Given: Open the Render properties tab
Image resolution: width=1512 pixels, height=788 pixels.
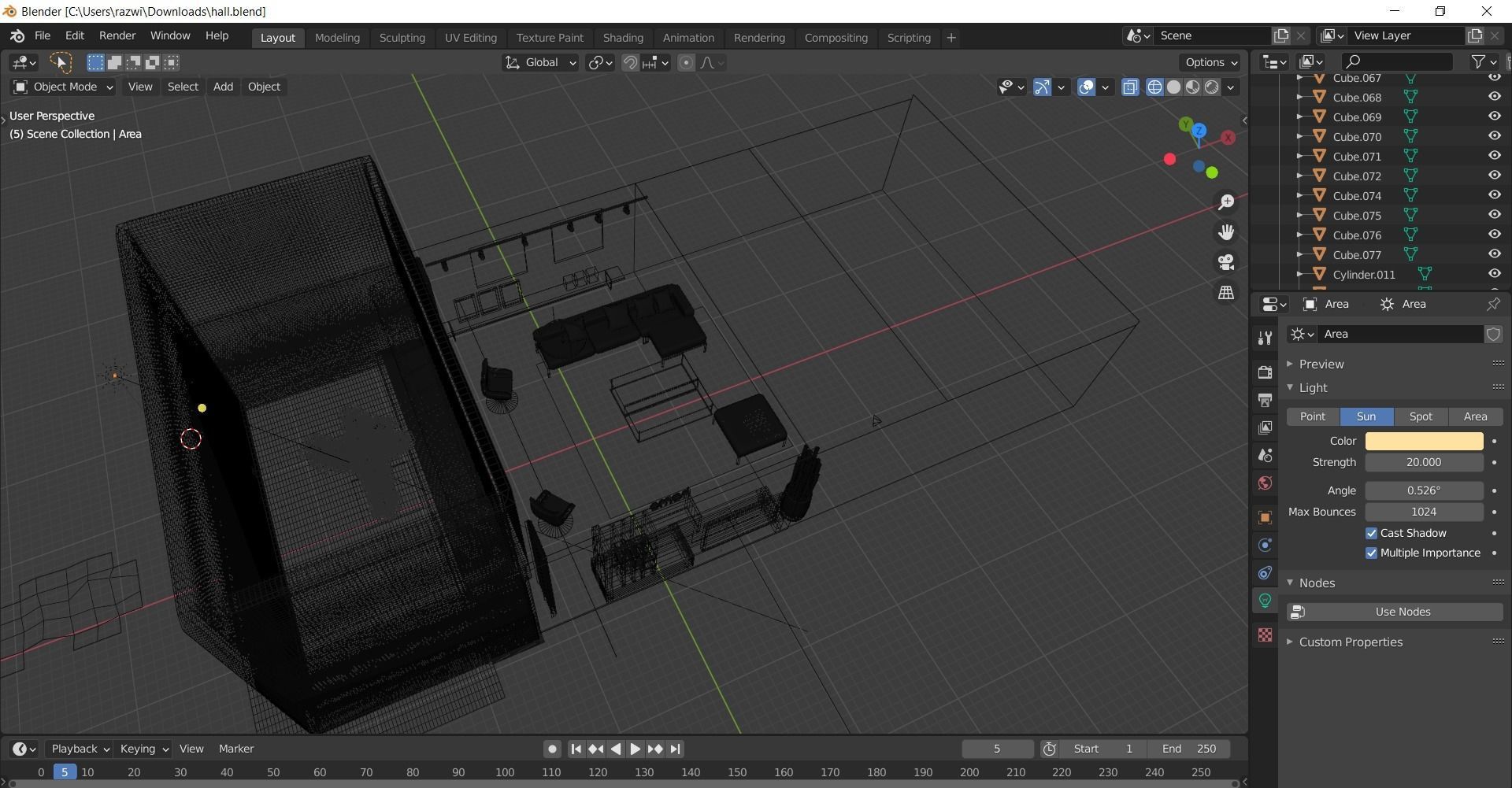Looking at the screenshot, I should (x=1266, y=372).
